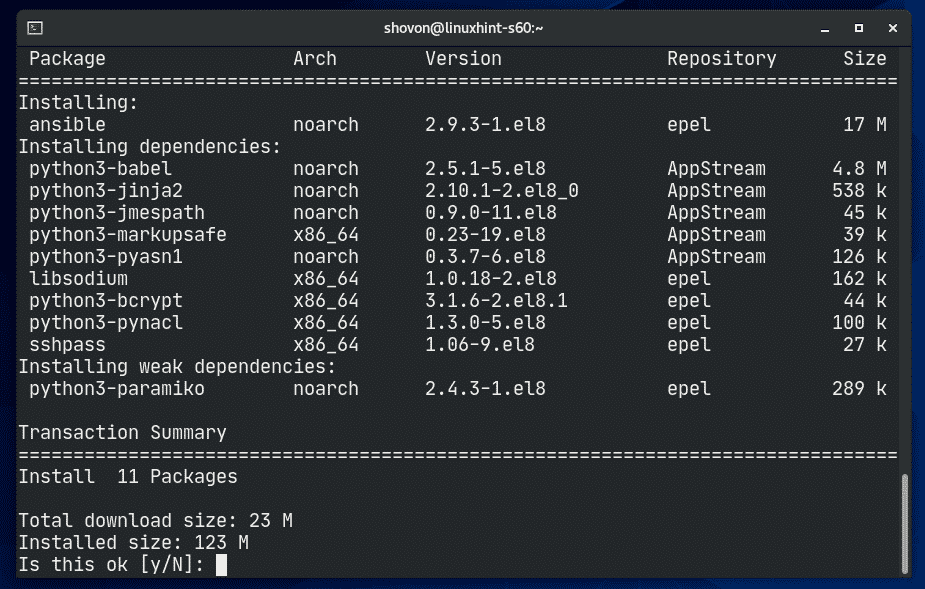Click version 0.9.0-11.el8 of jmespath
Image resolution: width=925 pixels, height=589 pixels.
[x=491, y=212]
